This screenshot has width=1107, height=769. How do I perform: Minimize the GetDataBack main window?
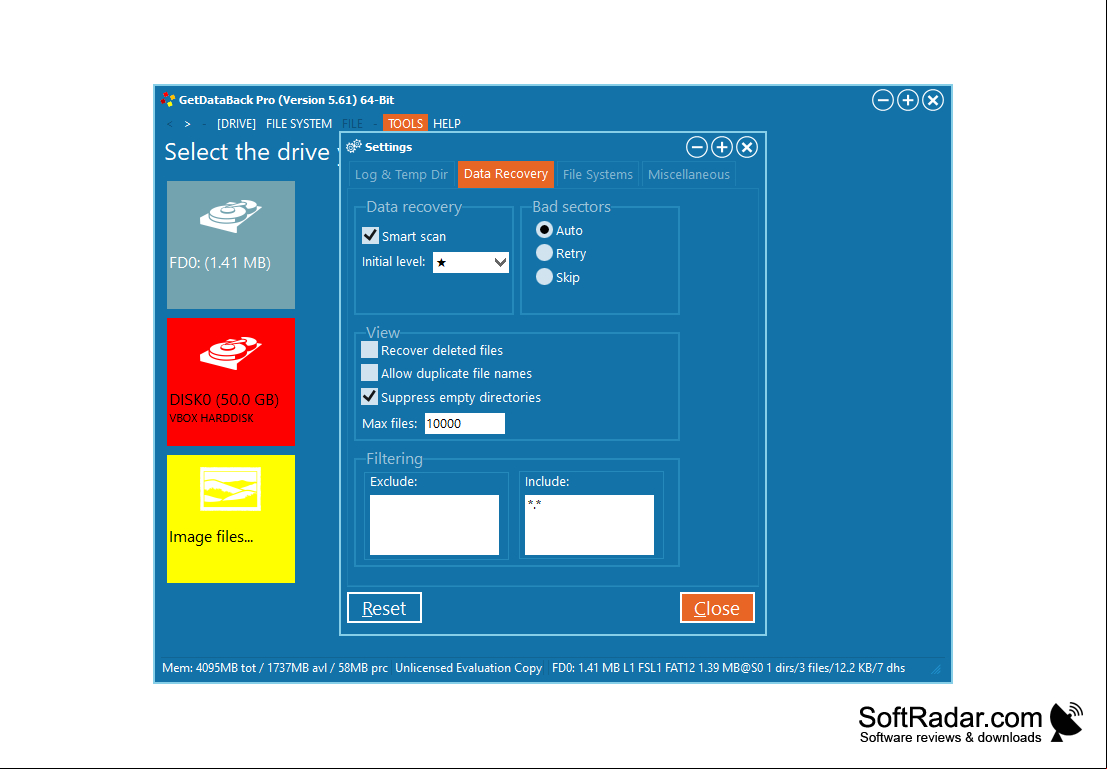pyautogui.click(x=882, y=100)
